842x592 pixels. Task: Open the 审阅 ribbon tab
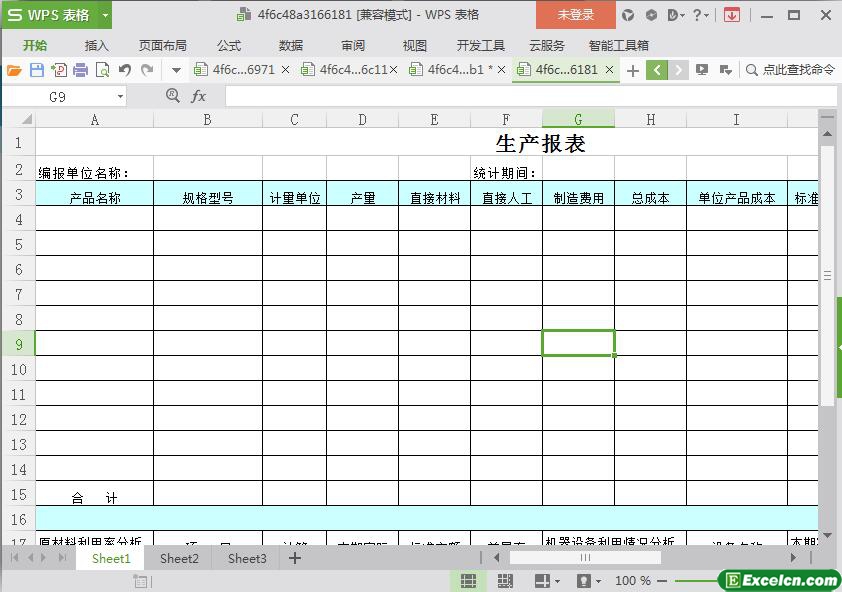(353, 46)
